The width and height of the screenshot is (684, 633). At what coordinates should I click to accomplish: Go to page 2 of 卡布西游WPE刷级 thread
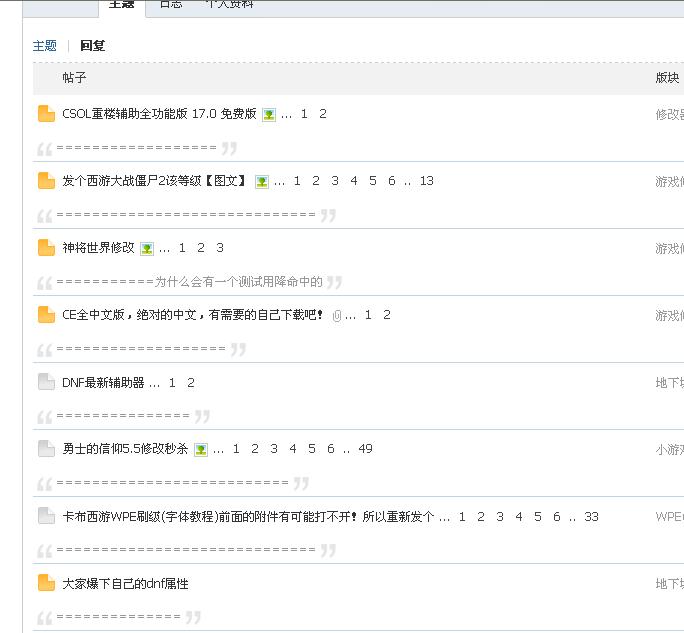tap(481, 517)
